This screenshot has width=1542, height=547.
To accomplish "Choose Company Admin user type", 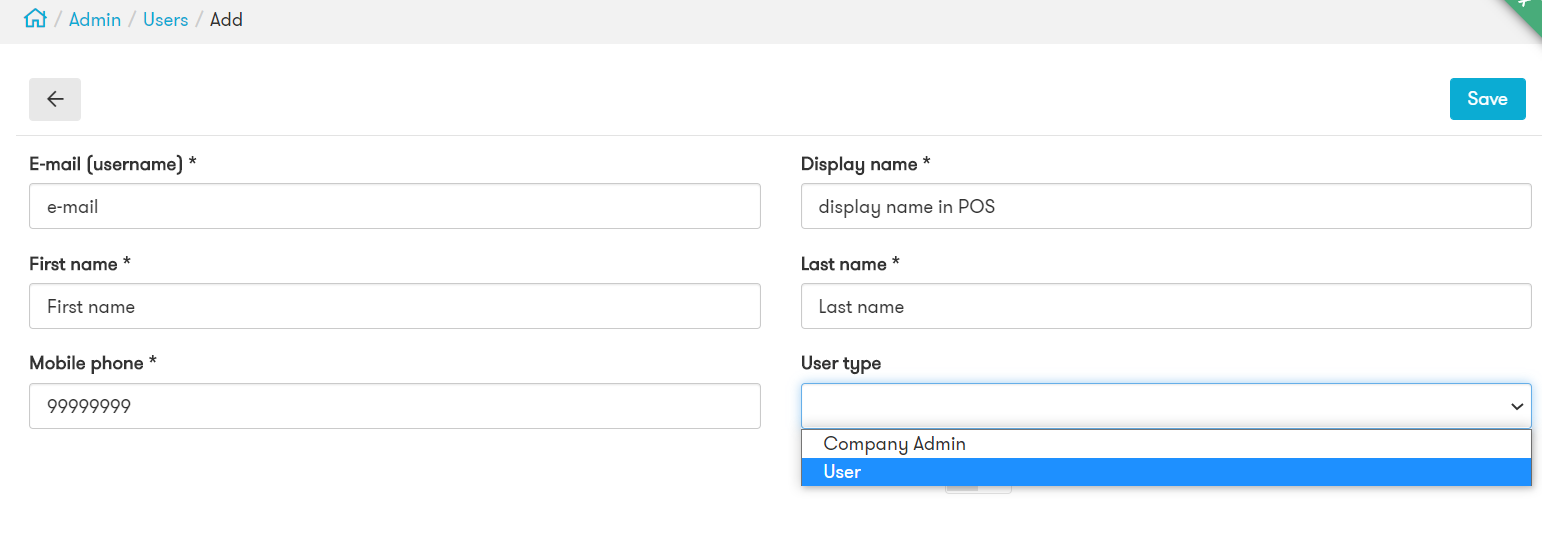I will point(1166,444).
